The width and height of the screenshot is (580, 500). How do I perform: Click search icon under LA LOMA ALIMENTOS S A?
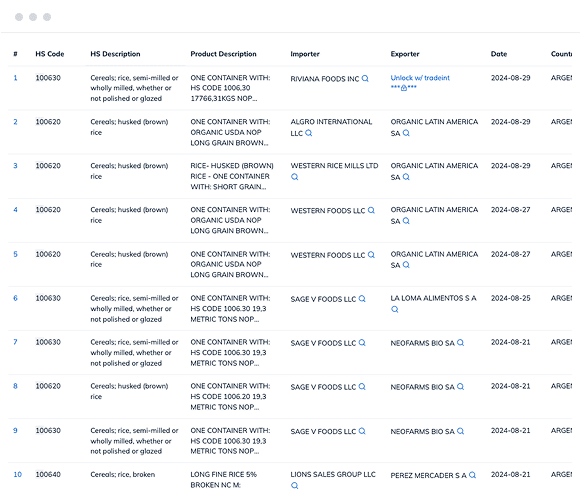pos(395,309)
